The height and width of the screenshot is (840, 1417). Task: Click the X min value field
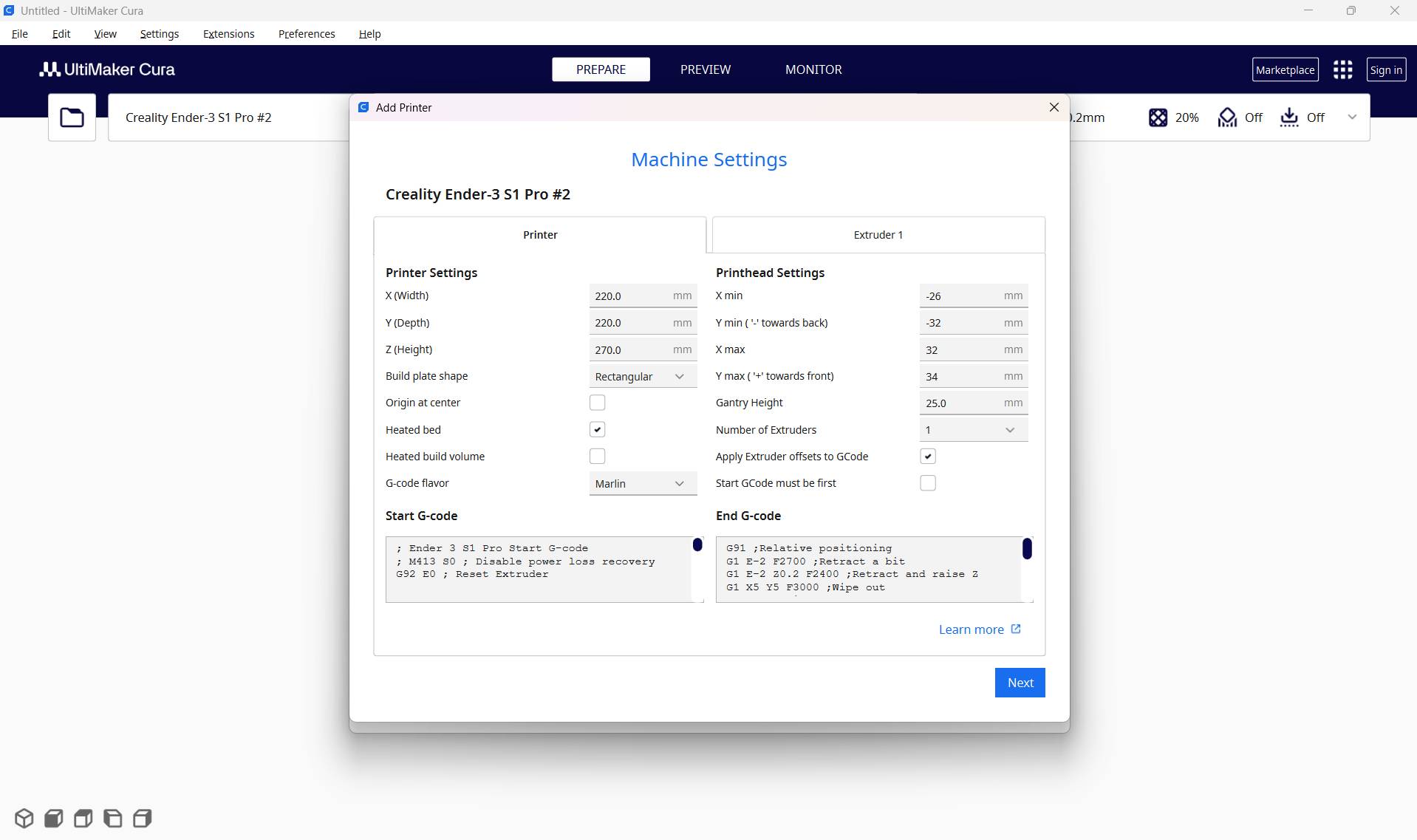[x=974, y=296]
